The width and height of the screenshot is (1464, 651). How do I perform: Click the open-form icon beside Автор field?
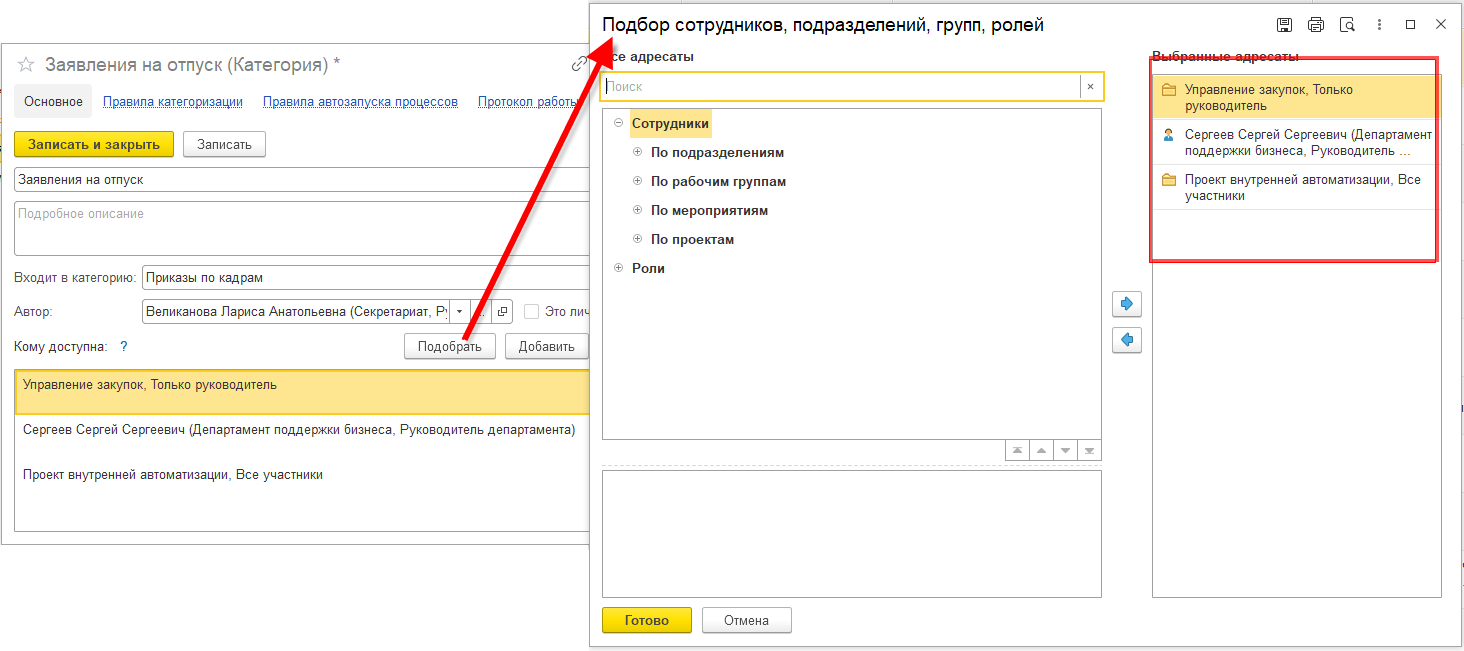point(503,312)
